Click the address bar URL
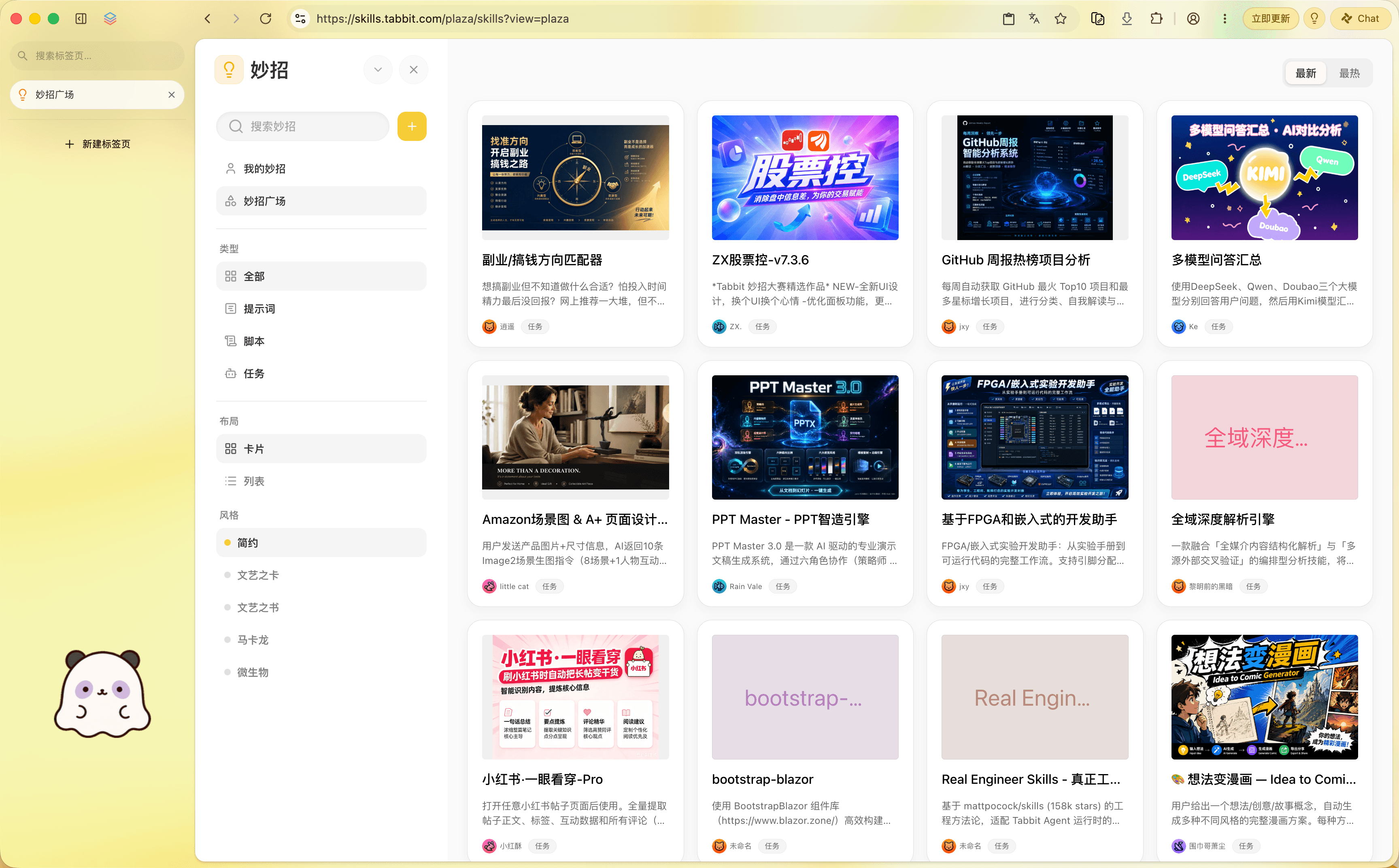 point(442,18)
